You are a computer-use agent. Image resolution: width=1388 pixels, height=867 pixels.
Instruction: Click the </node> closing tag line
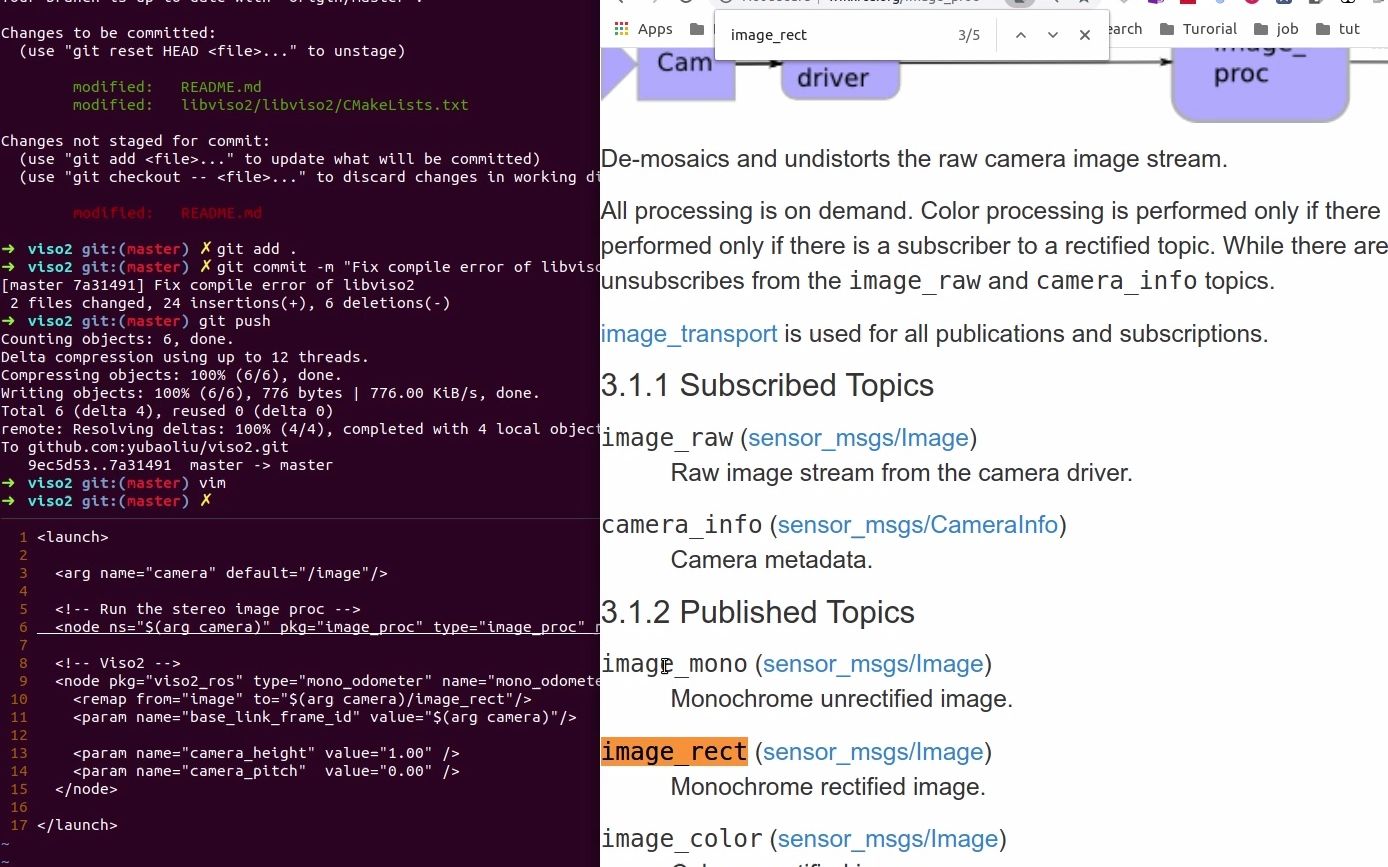[x=86, y=789]
